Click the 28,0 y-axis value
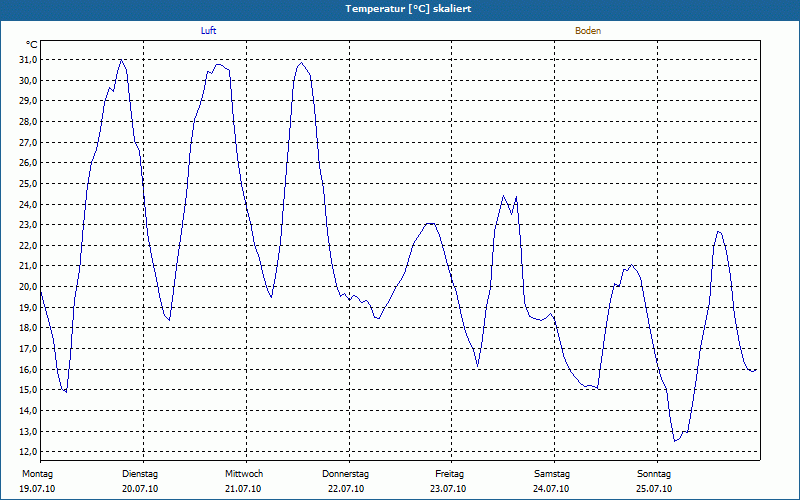Viewport: 800px width, 500px height. 28,122
